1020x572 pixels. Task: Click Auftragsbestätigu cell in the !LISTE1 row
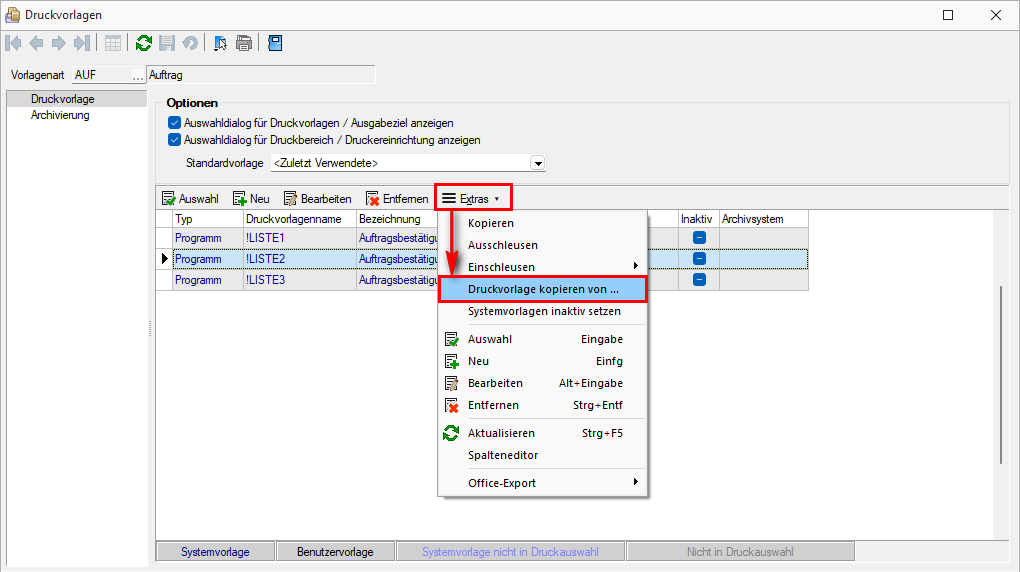(x=397, y=238)
